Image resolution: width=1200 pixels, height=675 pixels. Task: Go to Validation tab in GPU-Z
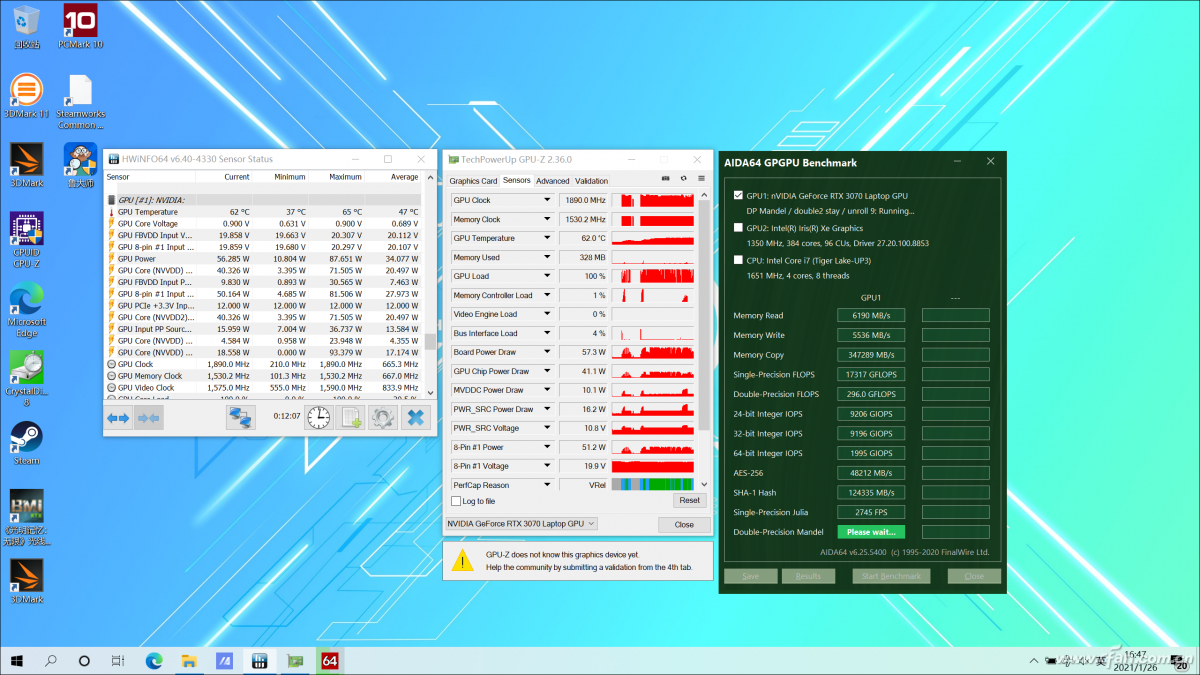pyautogui.click(x=592, y=181)
